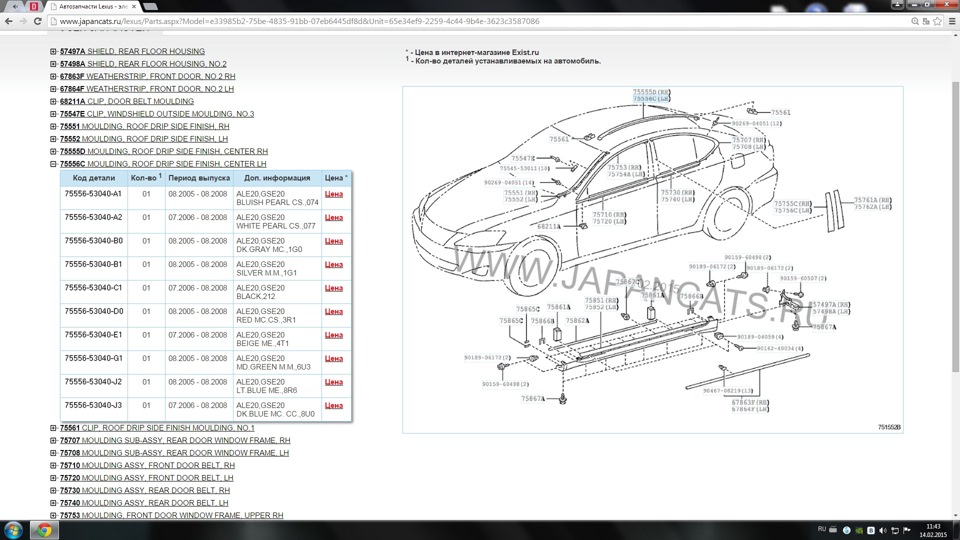Image resolution: width=960 pixels, height=540 pixels.
Task: Click the browser forward arrow
Action: (23, 21)
